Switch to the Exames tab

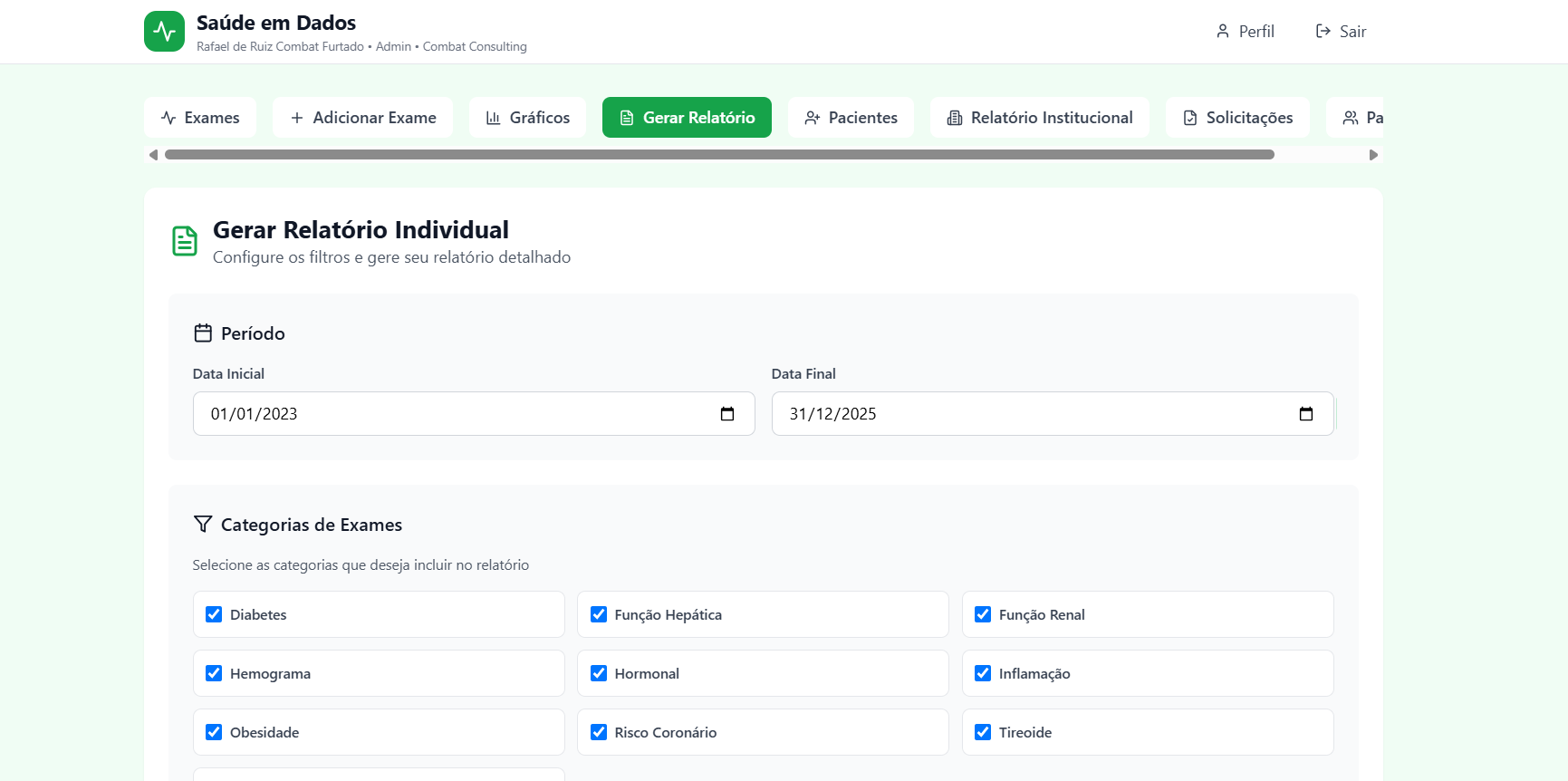[x=200, y=118]
